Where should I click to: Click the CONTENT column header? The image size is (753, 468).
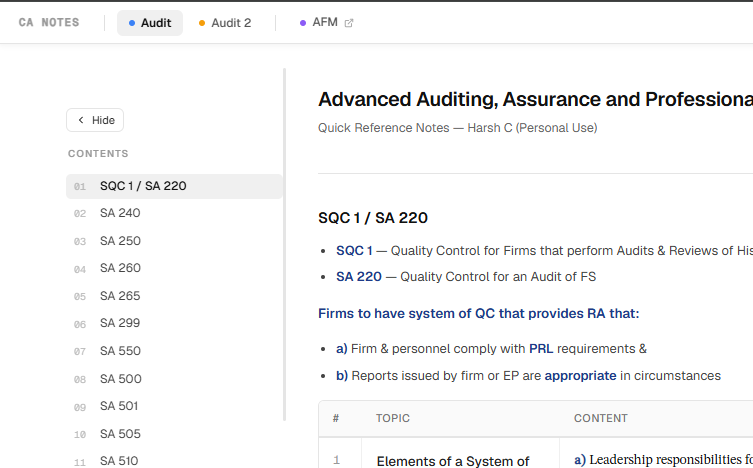tap(601, 419)
